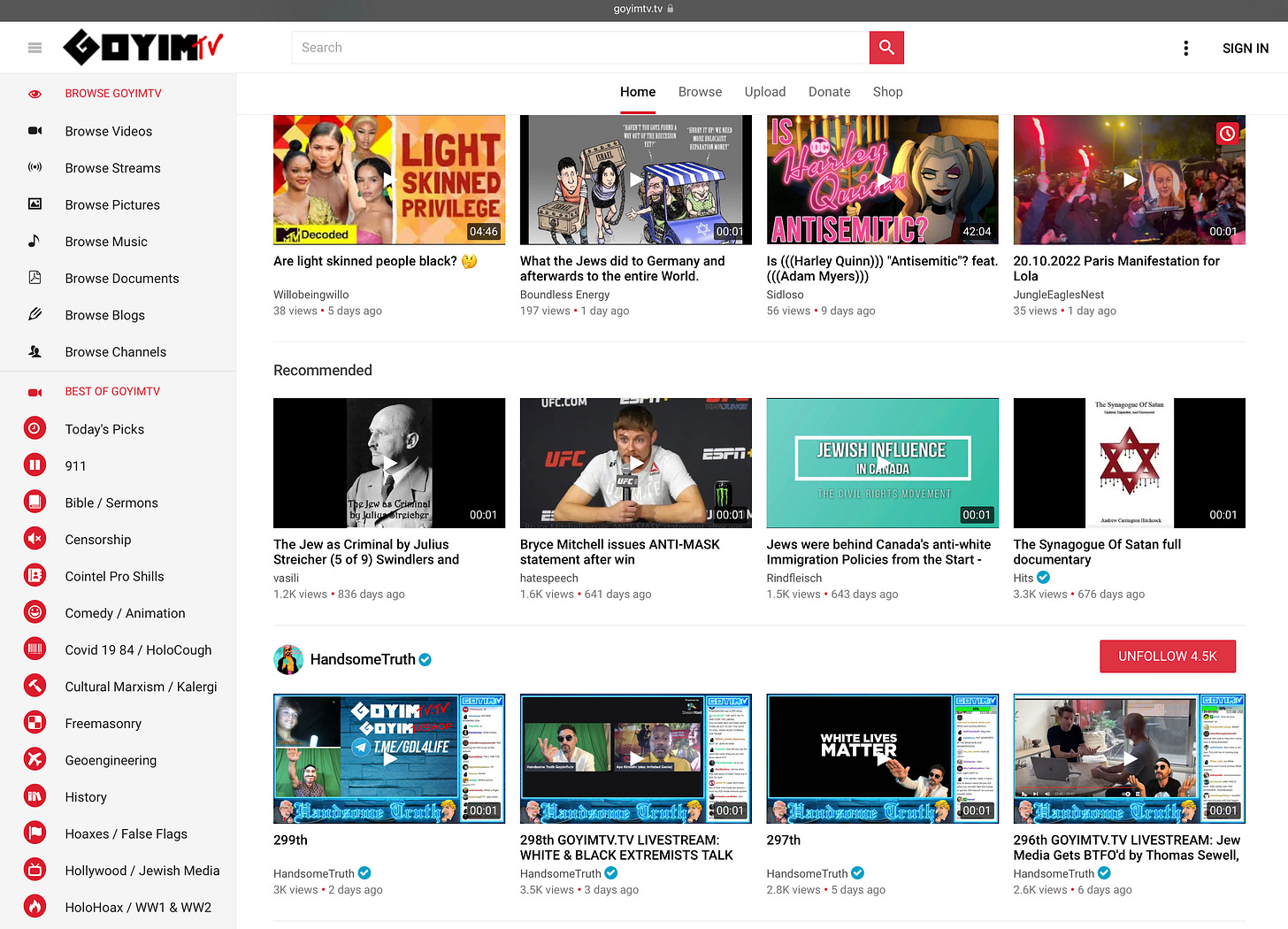The width and height of the screenshot is (1288, 929).
Task: Switch to the Home tab
Action: [638, 92]
